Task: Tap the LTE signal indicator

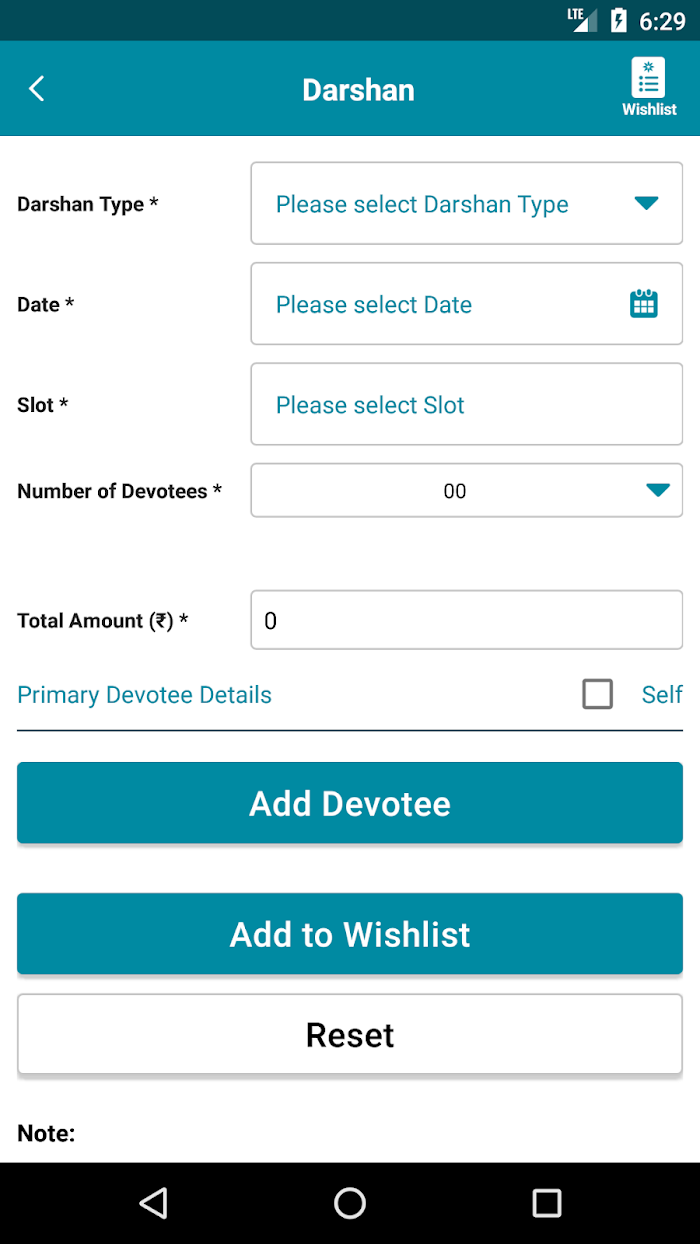Action: (x=582, y=19)
